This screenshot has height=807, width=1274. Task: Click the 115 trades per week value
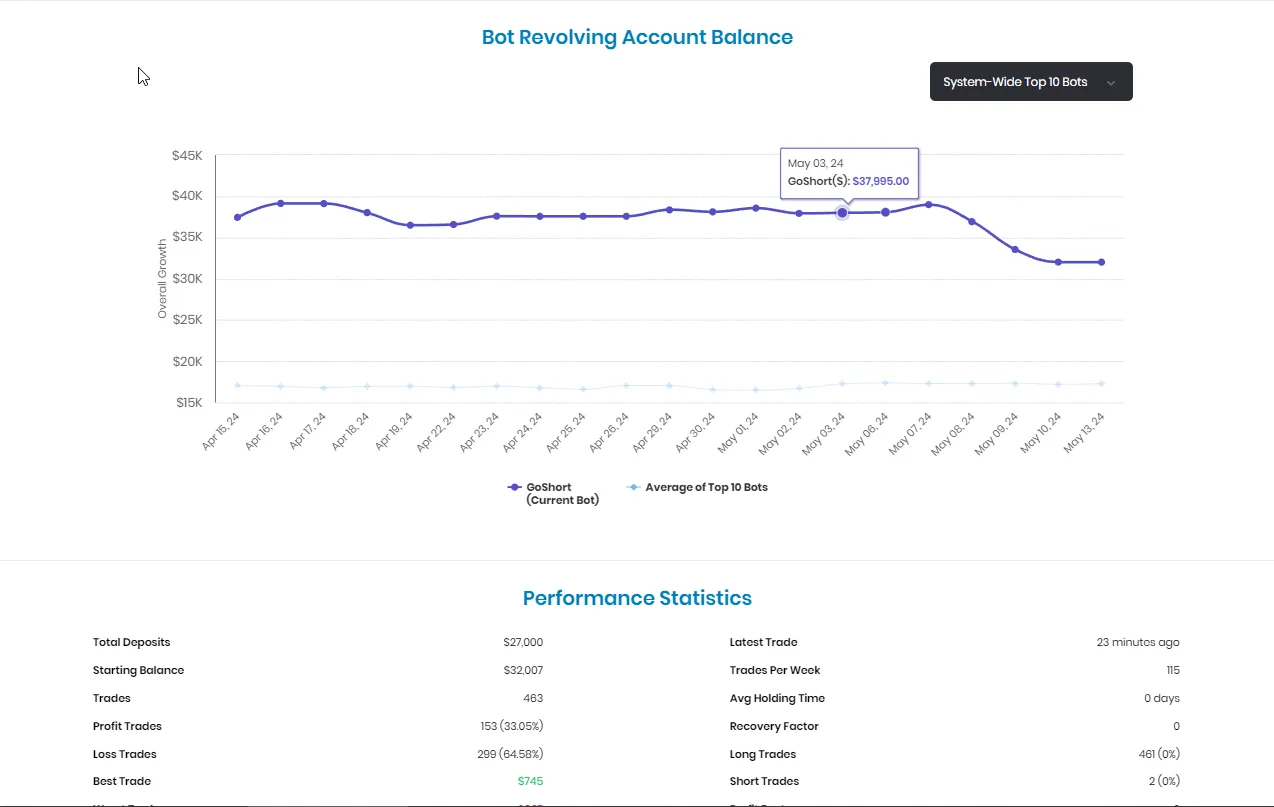[x=1173, y=670]
